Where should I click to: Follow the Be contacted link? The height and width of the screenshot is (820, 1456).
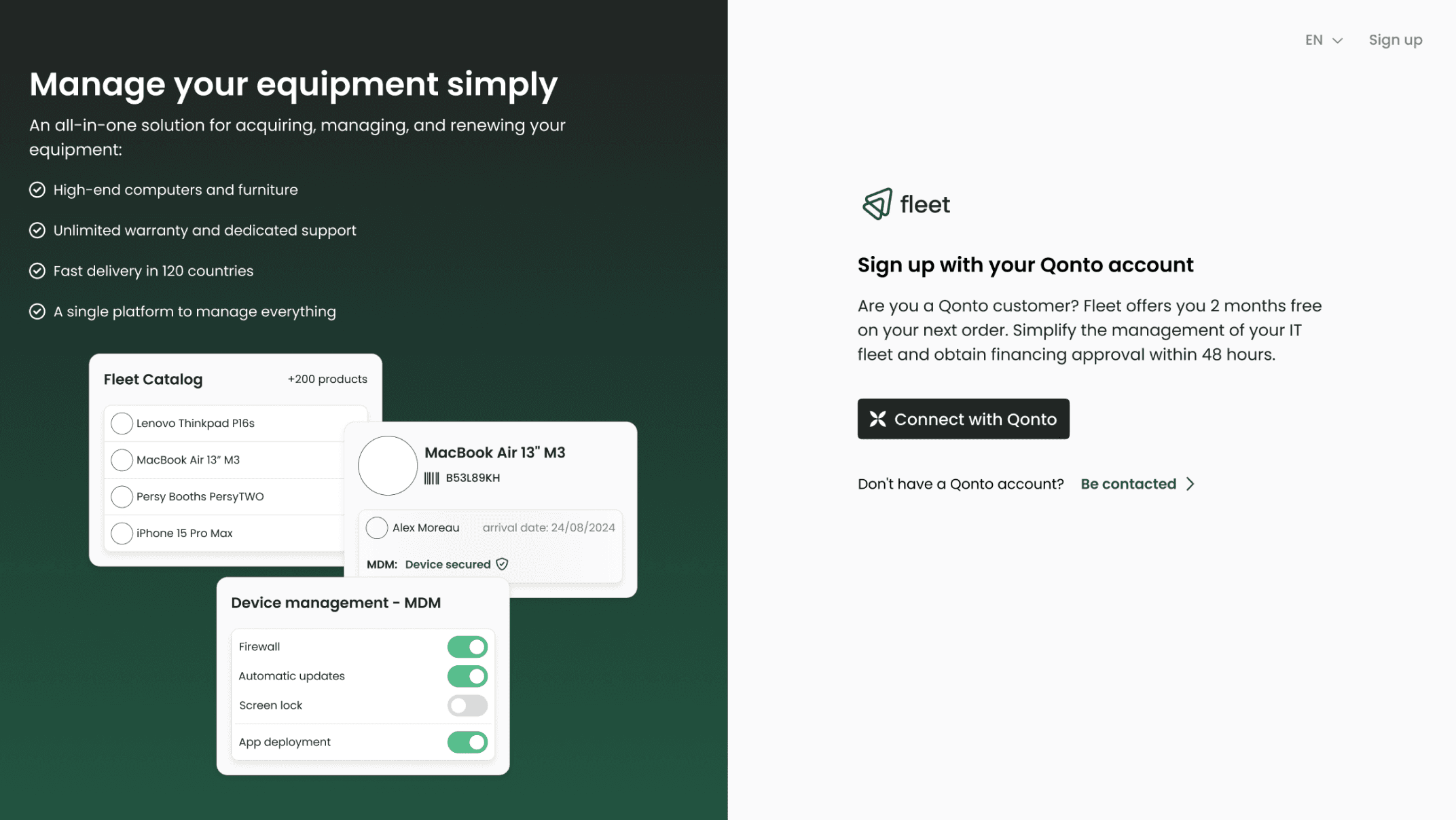tap(1128, 484)
